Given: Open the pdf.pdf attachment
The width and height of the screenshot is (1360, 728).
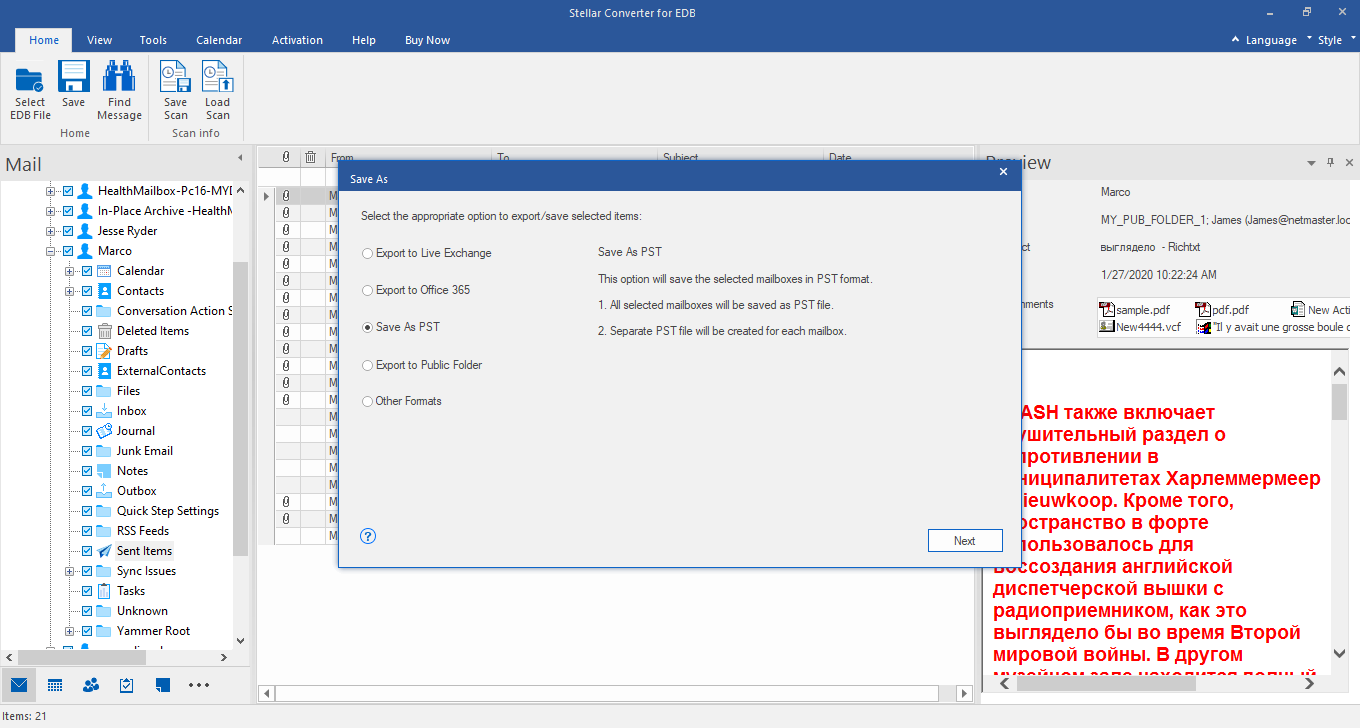Looking at the screenshot, I should [x=1222, y=310].
